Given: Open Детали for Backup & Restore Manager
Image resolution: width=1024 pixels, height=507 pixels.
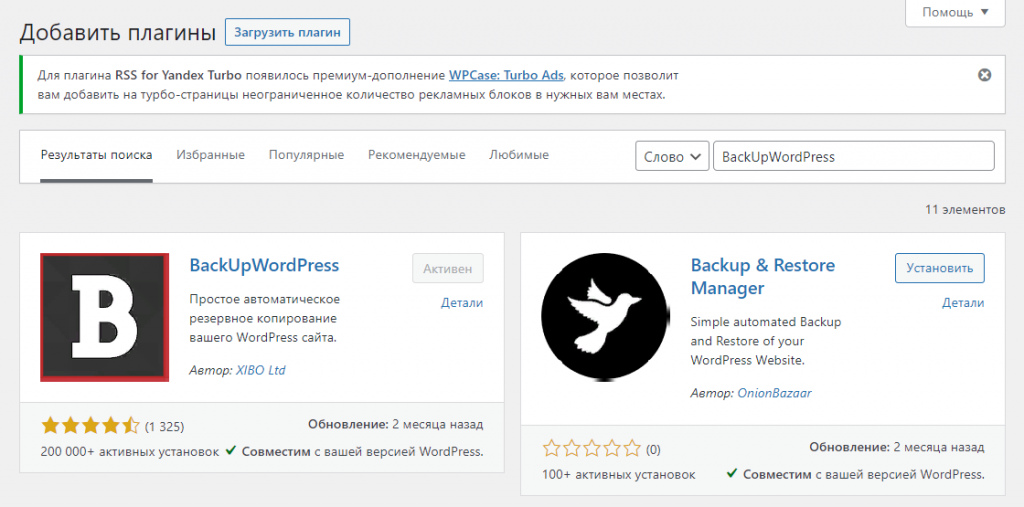Looking at the screenshot, I should [963, 303].
